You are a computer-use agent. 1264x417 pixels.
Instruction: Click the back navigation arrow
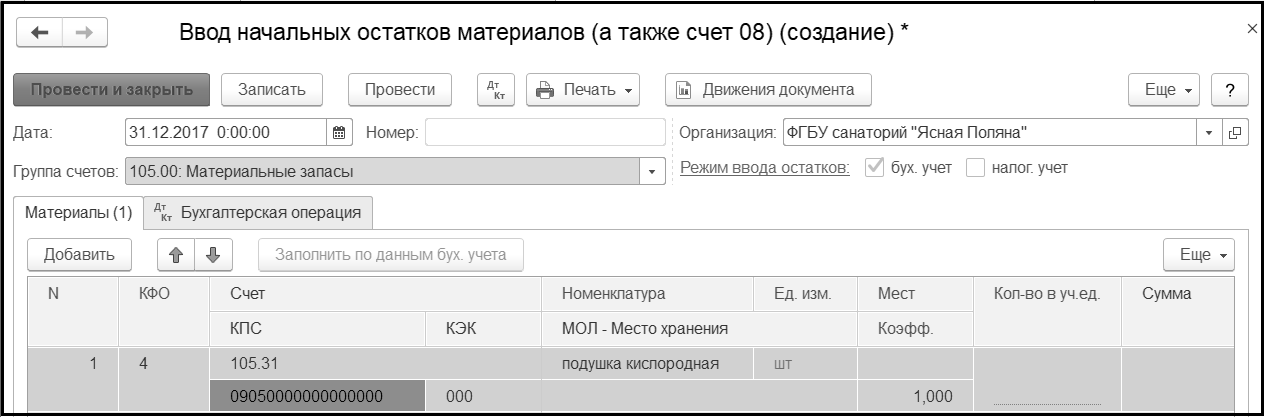coord(41,32)
